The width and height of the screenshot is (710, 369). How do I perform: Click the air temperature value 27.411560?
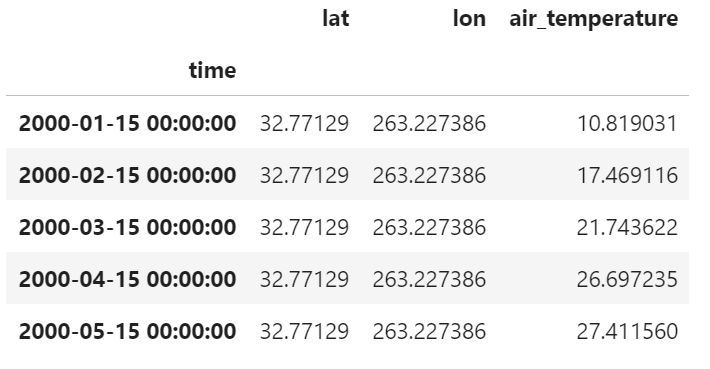coord(627,331)
